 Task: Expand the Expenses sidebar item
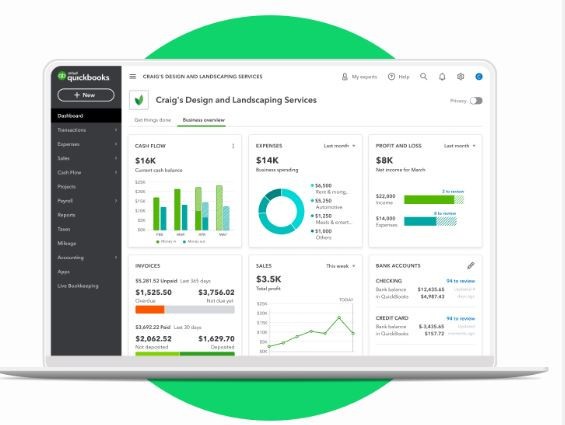(86, 144)
